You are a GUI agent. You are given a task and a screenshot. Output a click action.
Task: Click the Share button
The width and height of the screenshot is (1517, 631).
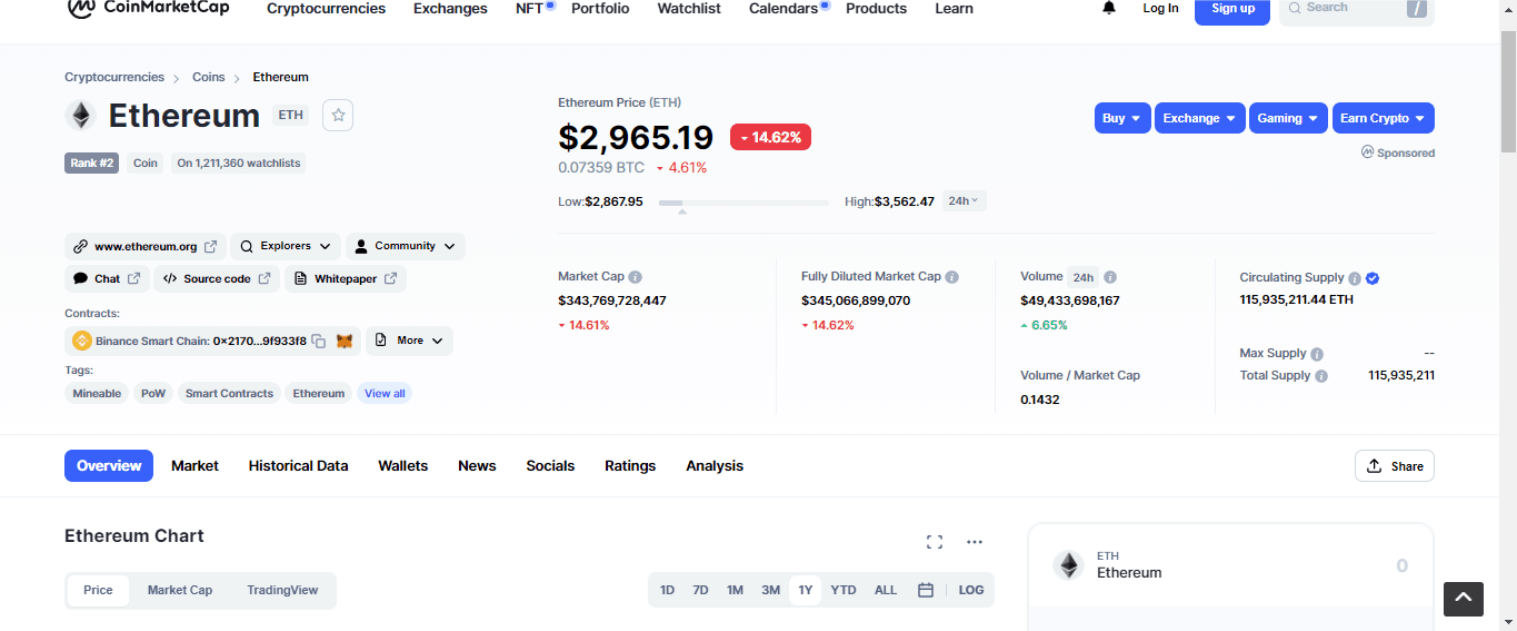(x=1395, y=466)
